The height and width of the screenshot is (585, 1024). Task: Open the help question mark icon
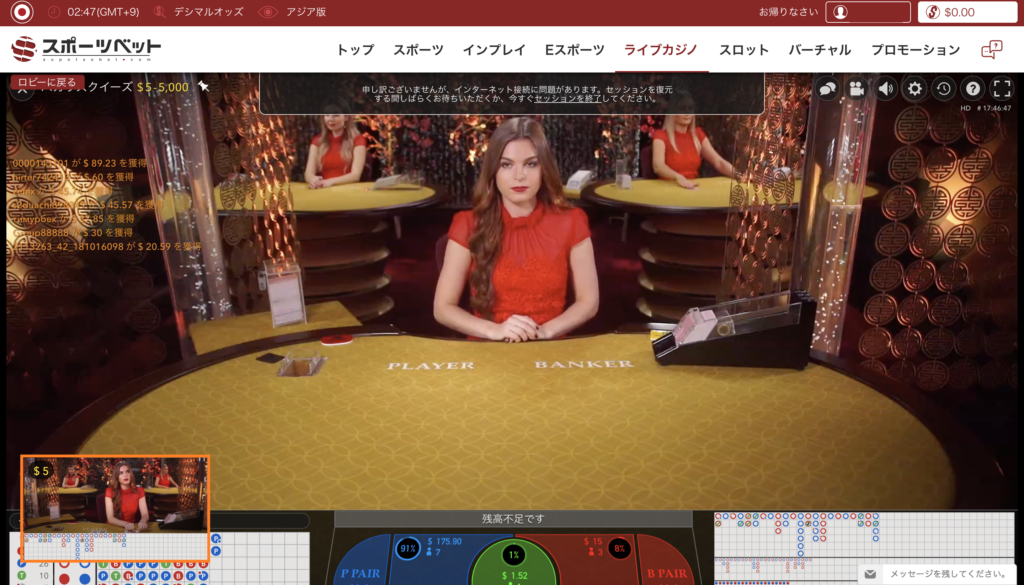(972, 88)
